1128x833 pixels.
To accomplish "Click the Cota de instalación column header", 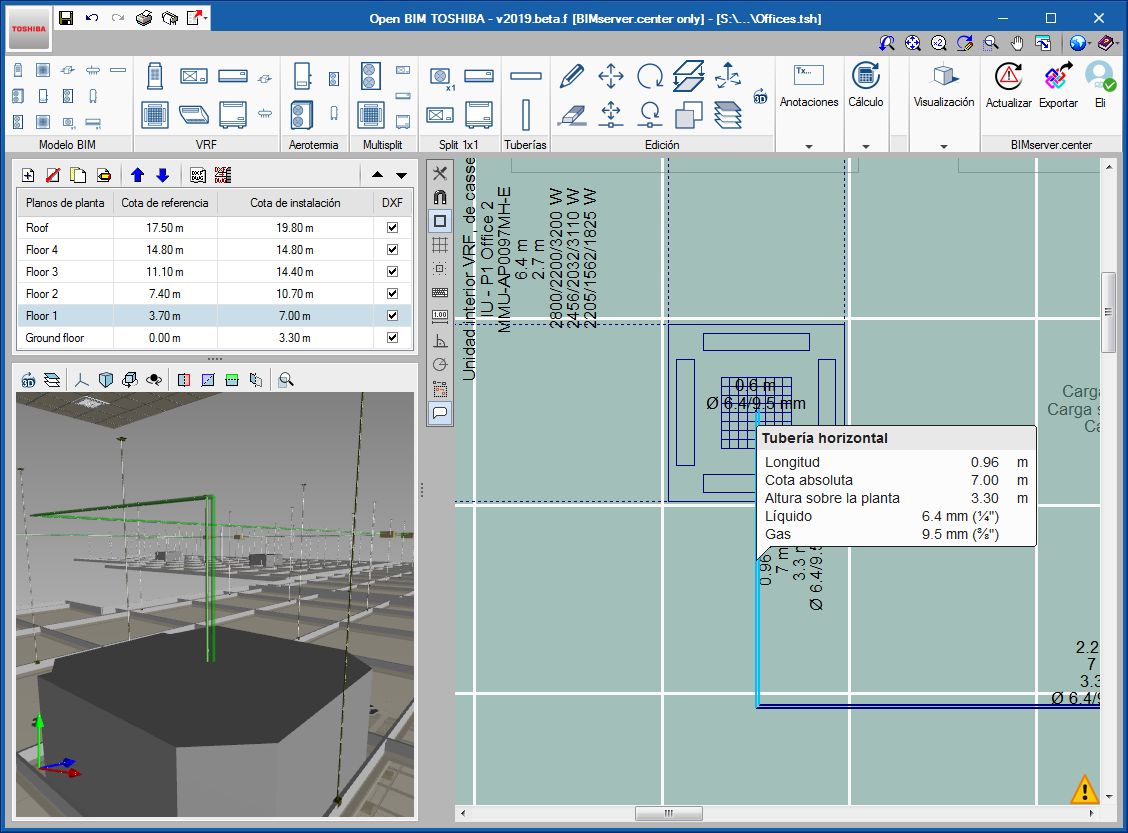I will coord(295,203).
